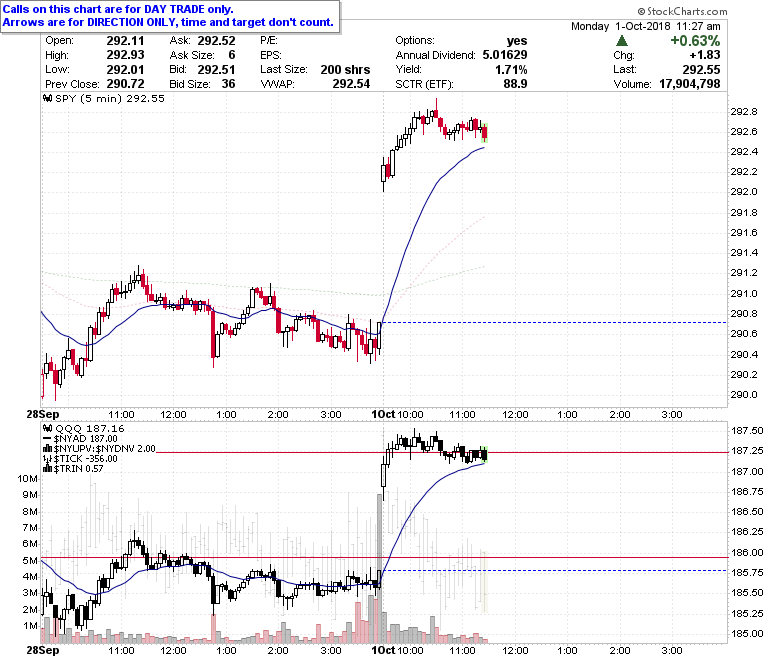Click the $TICK legend icon

(48, 459)
